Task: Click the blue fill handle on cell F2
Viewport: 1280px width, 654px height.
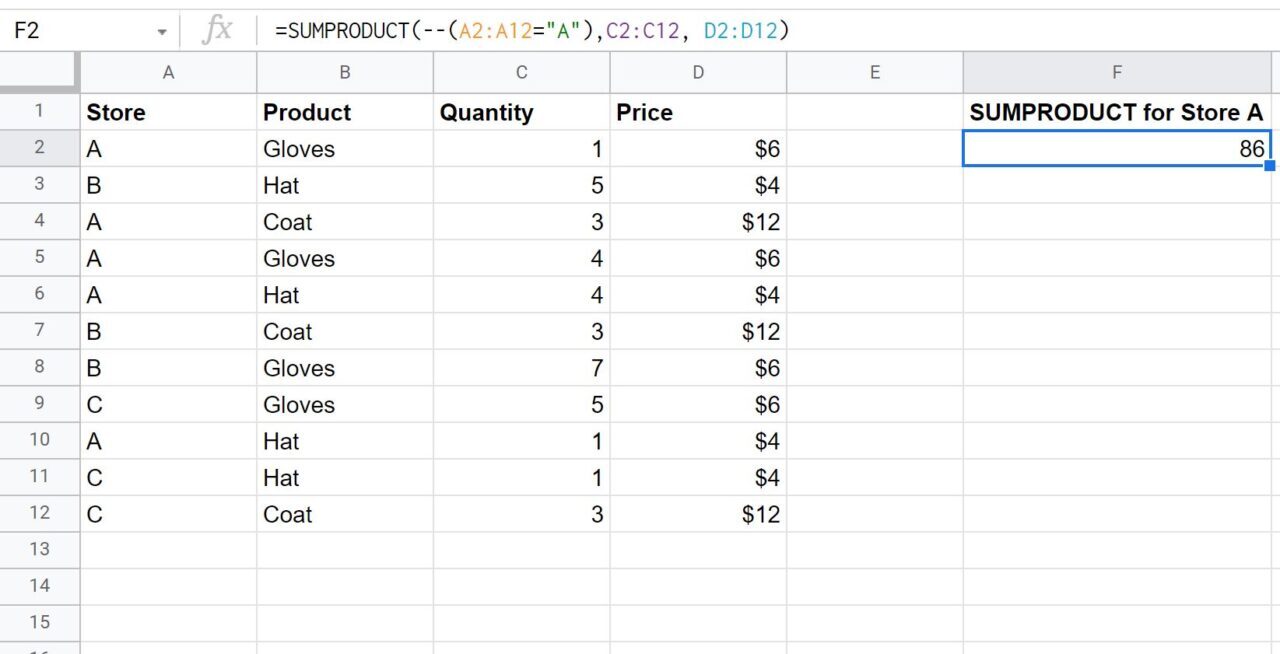Action: (1268, 164)
